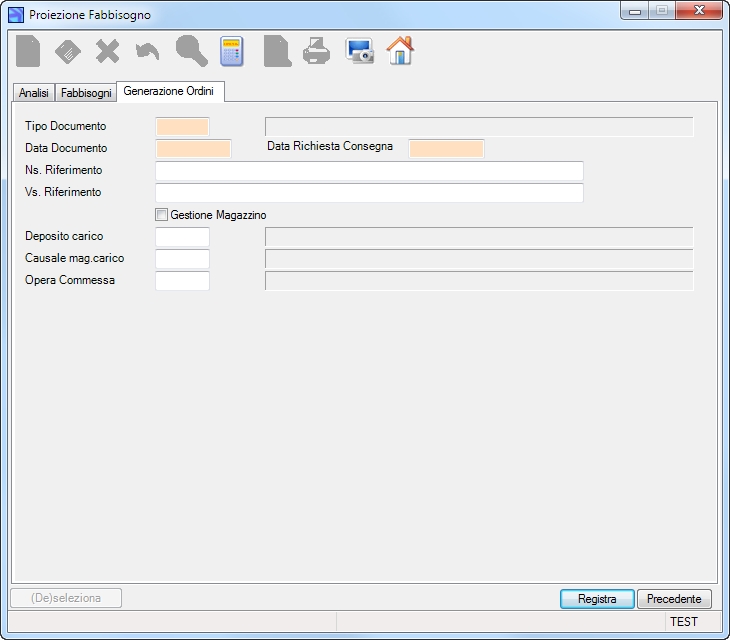Switch to the Analisi tab
The height and width of the screenshot is (640, 730).
click(34, 93)
